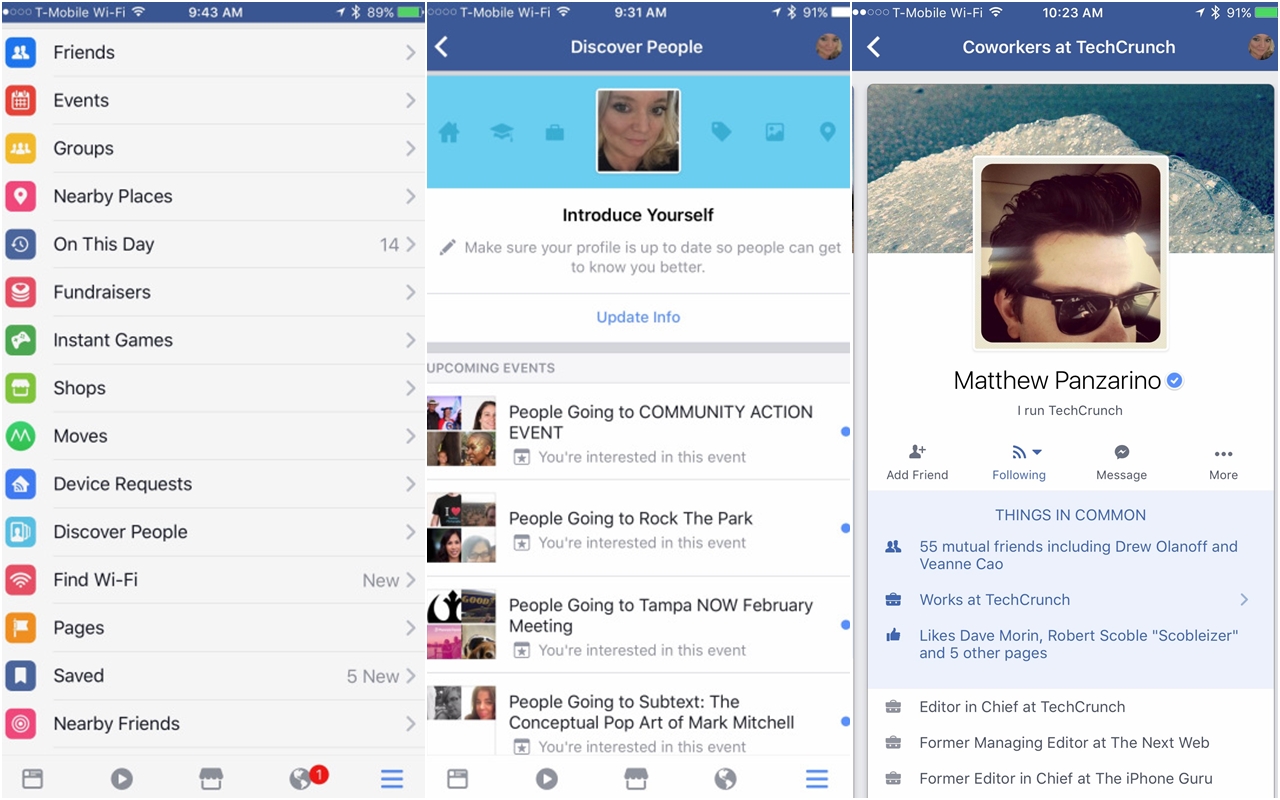Viewport: 1280px width, 800px height.
Task: Tap the red Find Wi-Fi icon
Action: [21, 580]
